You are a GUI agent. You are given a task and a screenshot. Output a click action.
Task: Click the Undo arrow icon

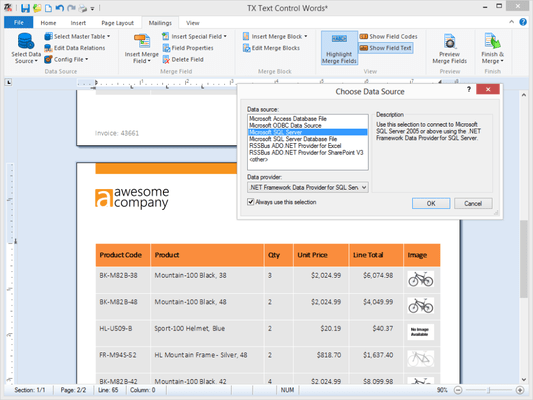coord(60,8)
